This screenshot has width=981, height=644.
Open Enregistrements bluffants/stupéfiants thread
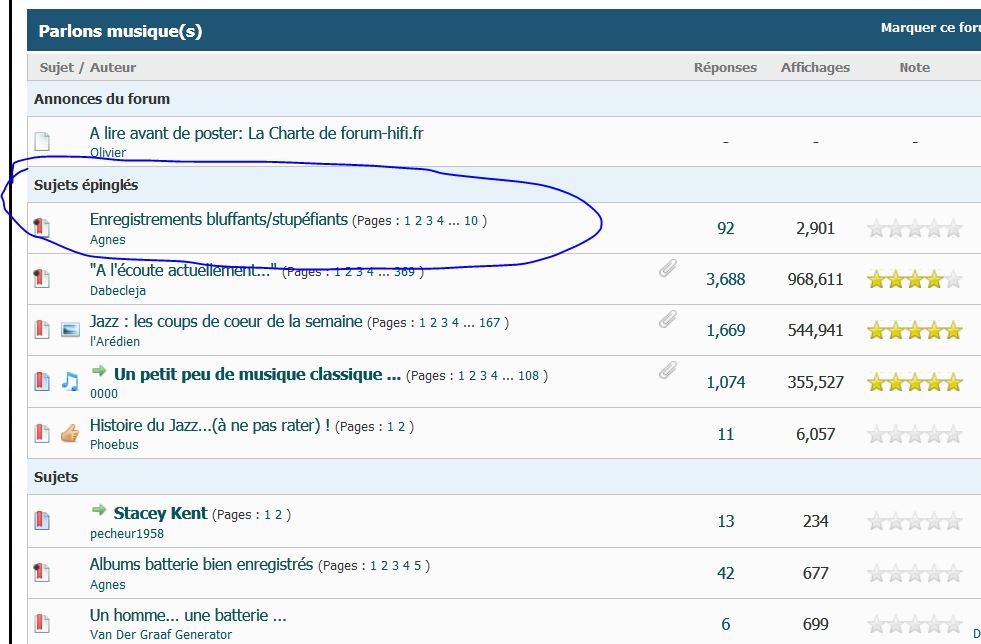click(218, 220)
